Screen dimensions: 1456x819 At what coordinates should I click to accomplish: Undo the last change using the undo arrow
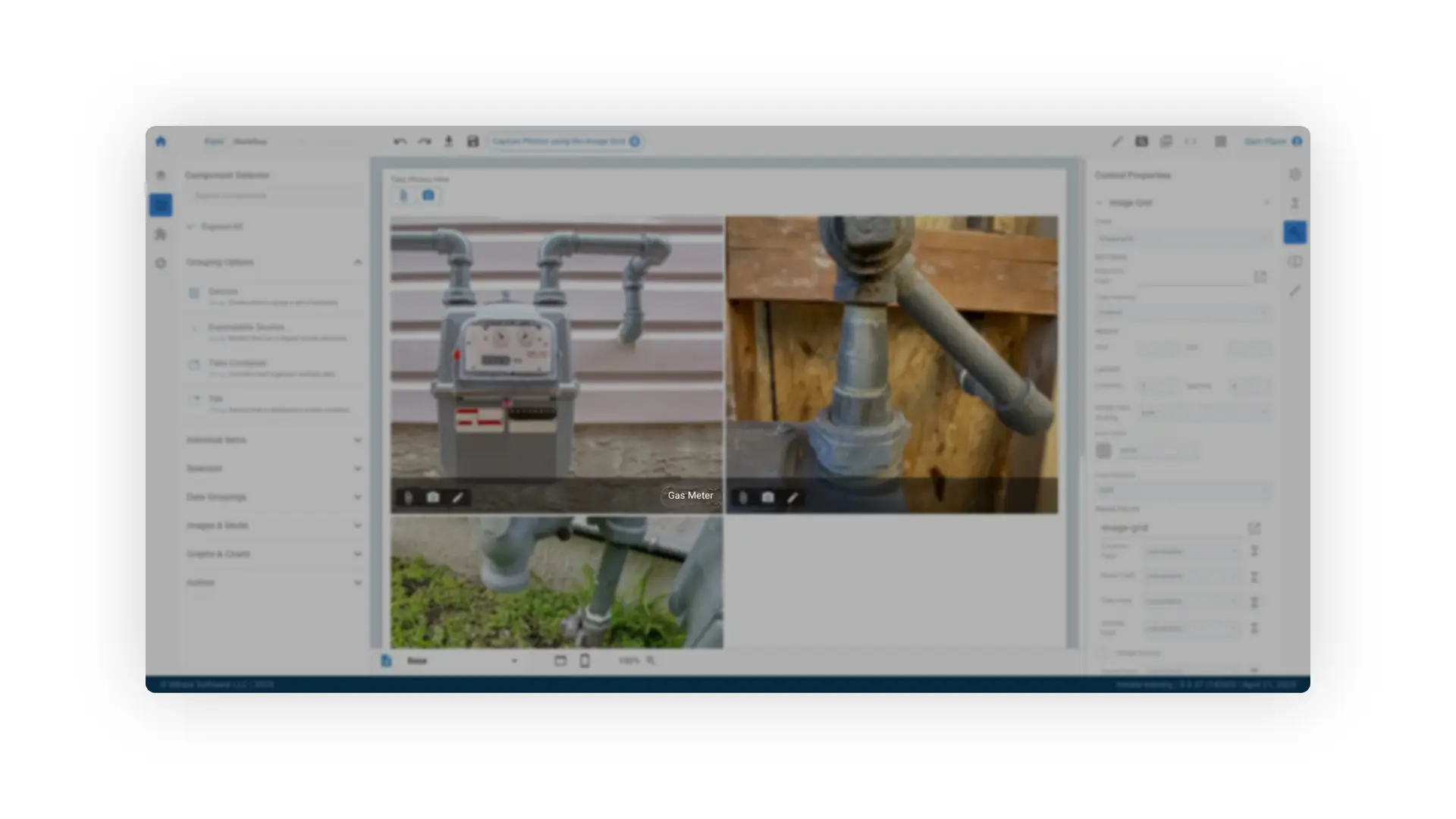point(400,141)
